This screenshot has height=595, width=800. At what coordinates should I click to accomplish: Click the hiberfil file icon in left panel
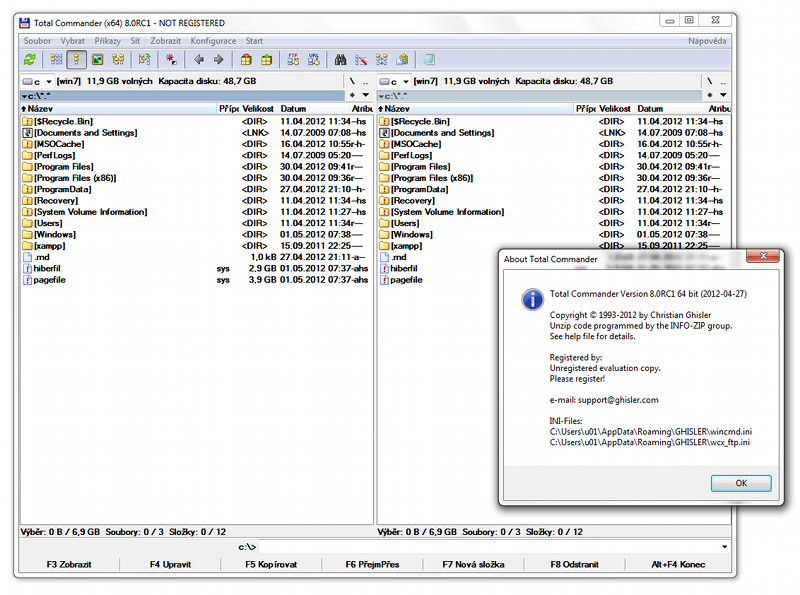[27, 268]
